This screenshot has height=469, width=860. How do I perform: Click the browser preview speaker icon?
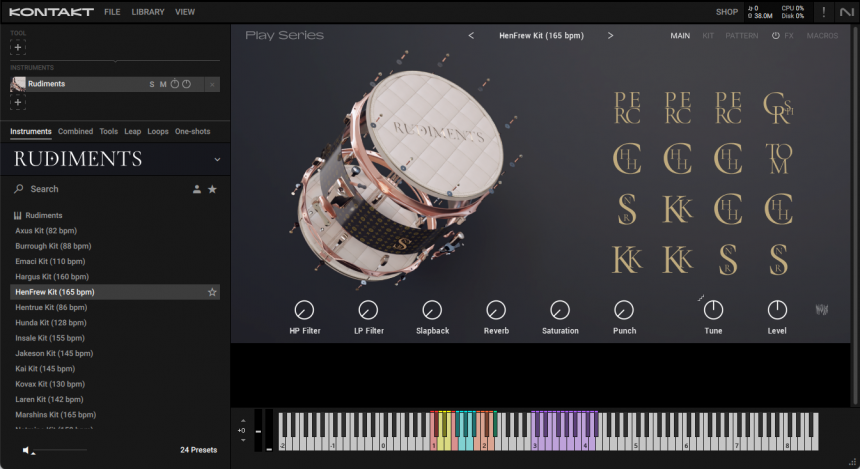point(26,450)
